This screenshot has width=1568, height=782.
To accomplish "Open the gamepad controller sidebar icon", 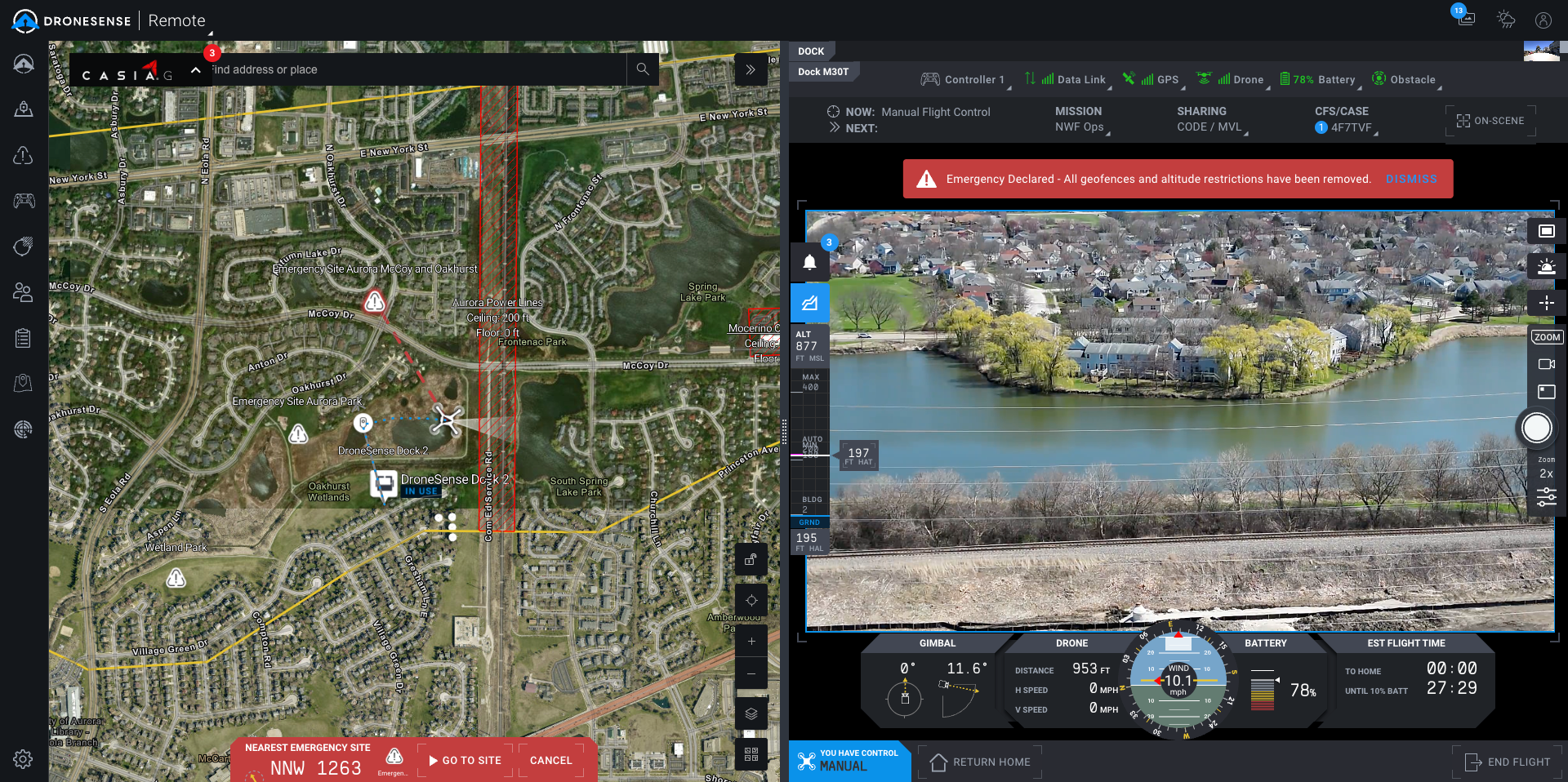I will pos(24,201).
